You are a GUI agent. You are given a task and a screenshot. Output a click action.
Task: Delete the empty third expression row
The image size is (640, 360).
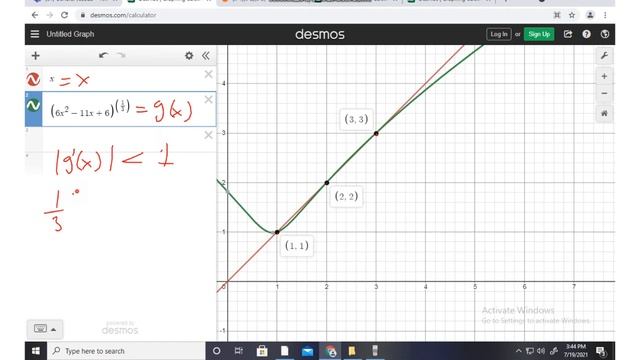pyautogui.click(x=208, y=135)
